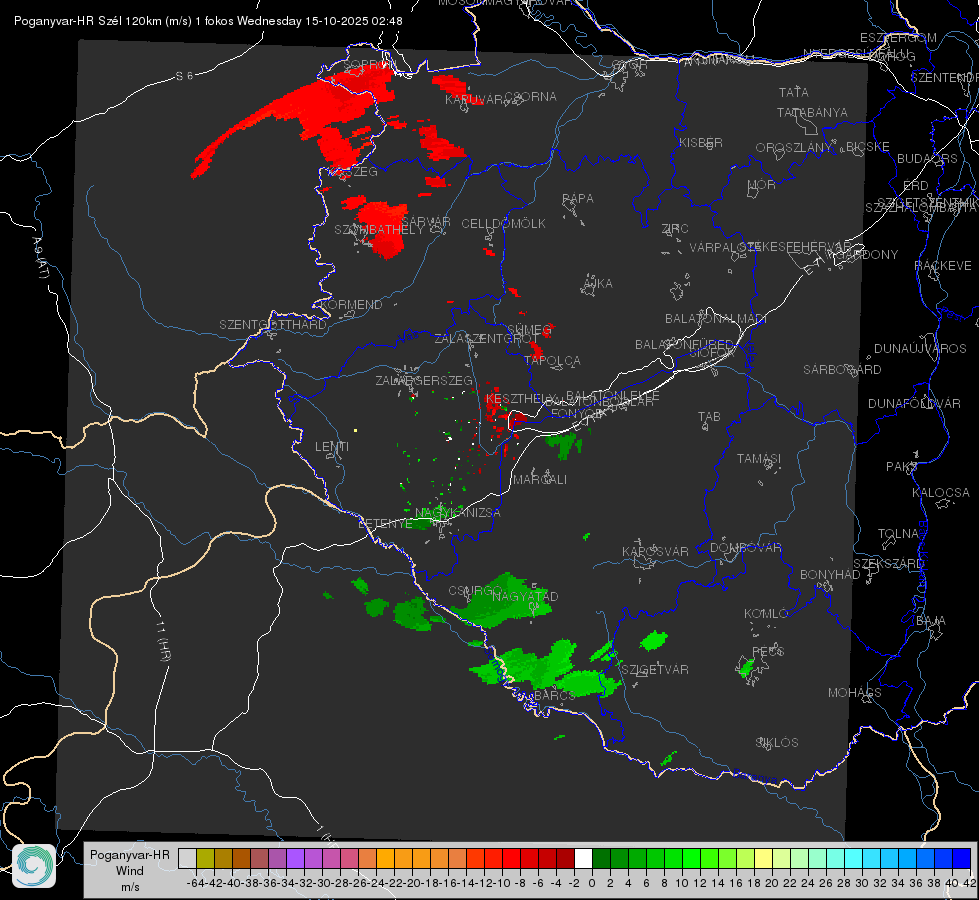Click the LENTI town label

point(332,447)
